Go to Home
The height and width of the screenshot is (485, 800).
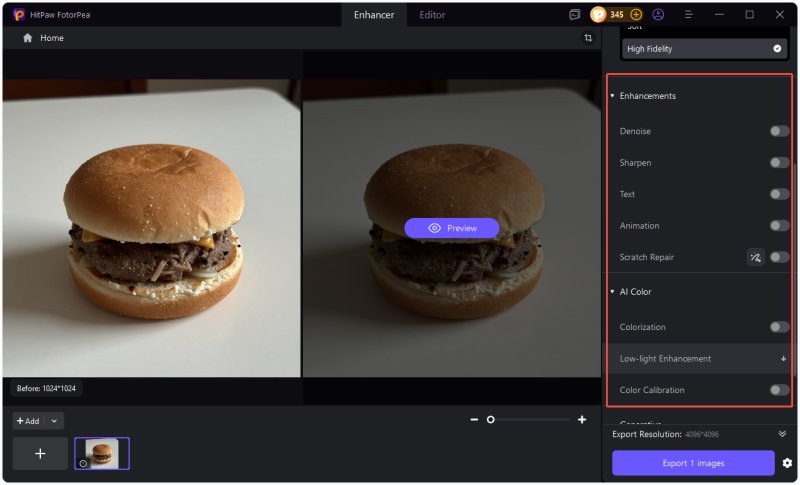[x=52, y=38]
